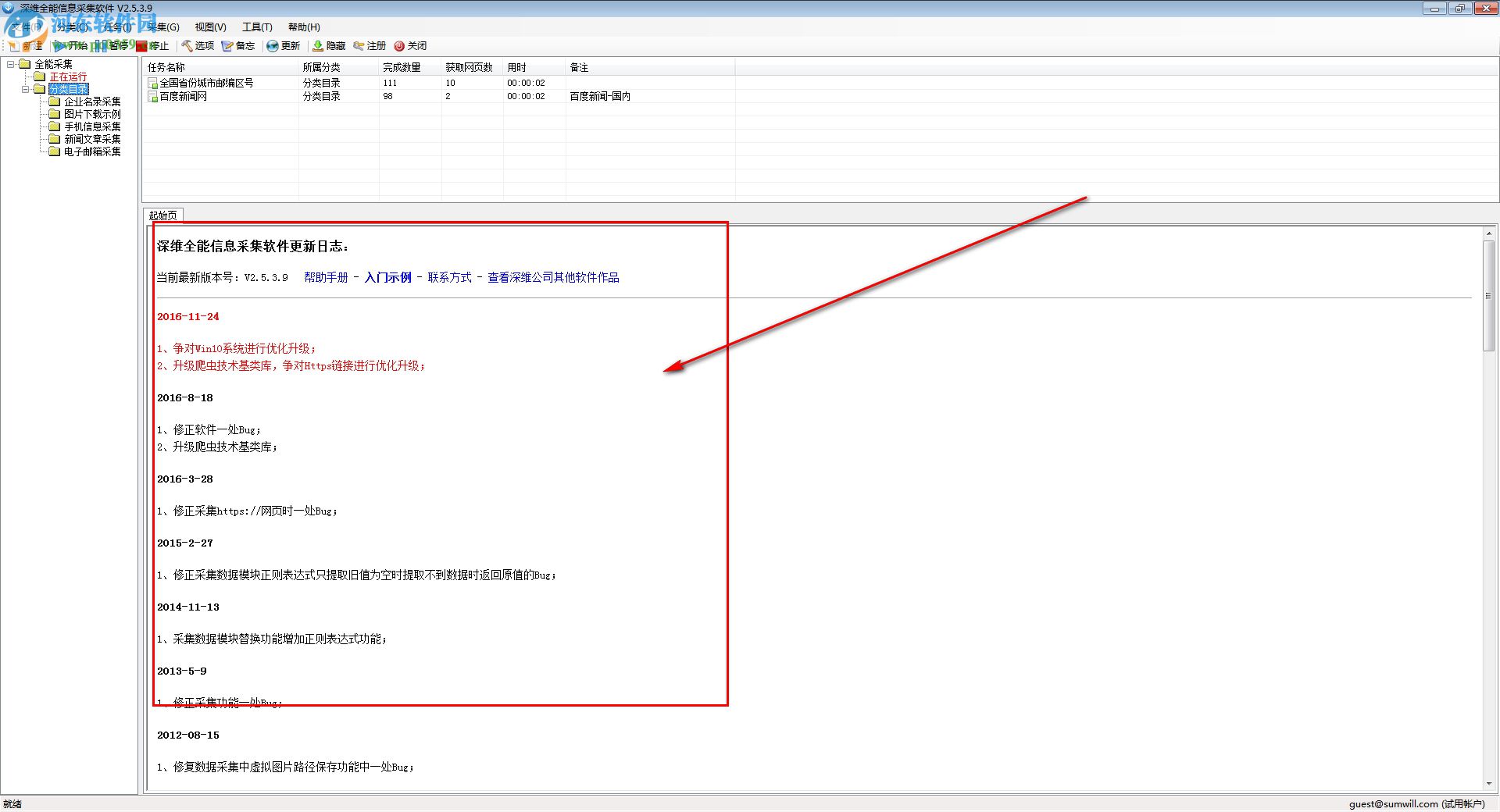This screenshot has height=812, width=1500.
Task: Open 注册 (Register) from the toolbar
Action: (370, 46)
